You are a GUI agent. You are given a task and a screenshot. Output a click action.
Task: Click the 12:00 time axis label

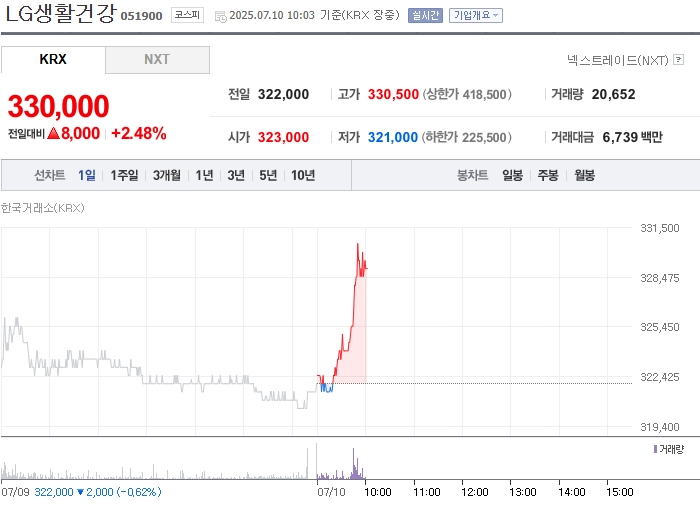[x=475, y=492]
